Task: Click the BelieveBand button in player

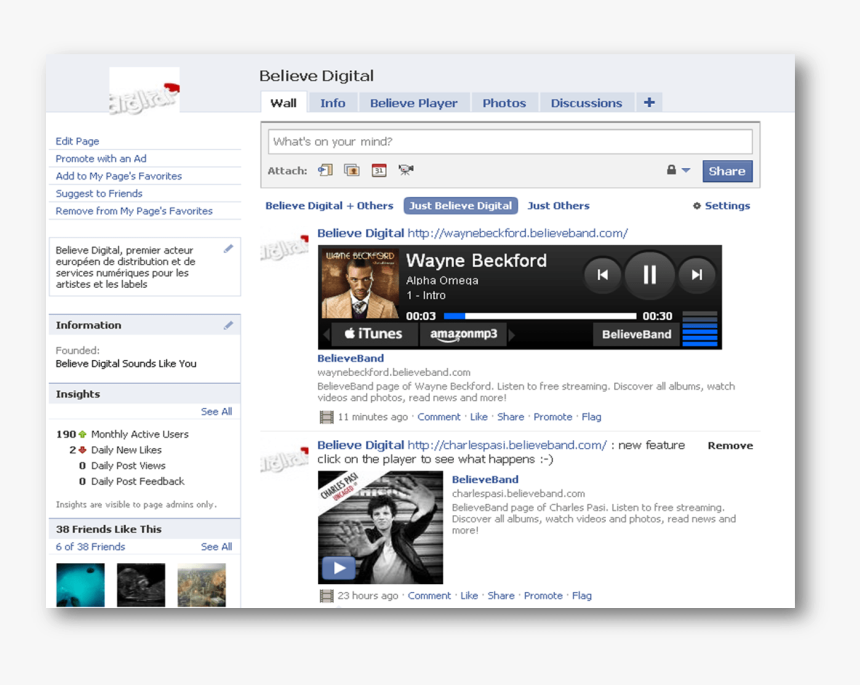Action: click(636, 335)
